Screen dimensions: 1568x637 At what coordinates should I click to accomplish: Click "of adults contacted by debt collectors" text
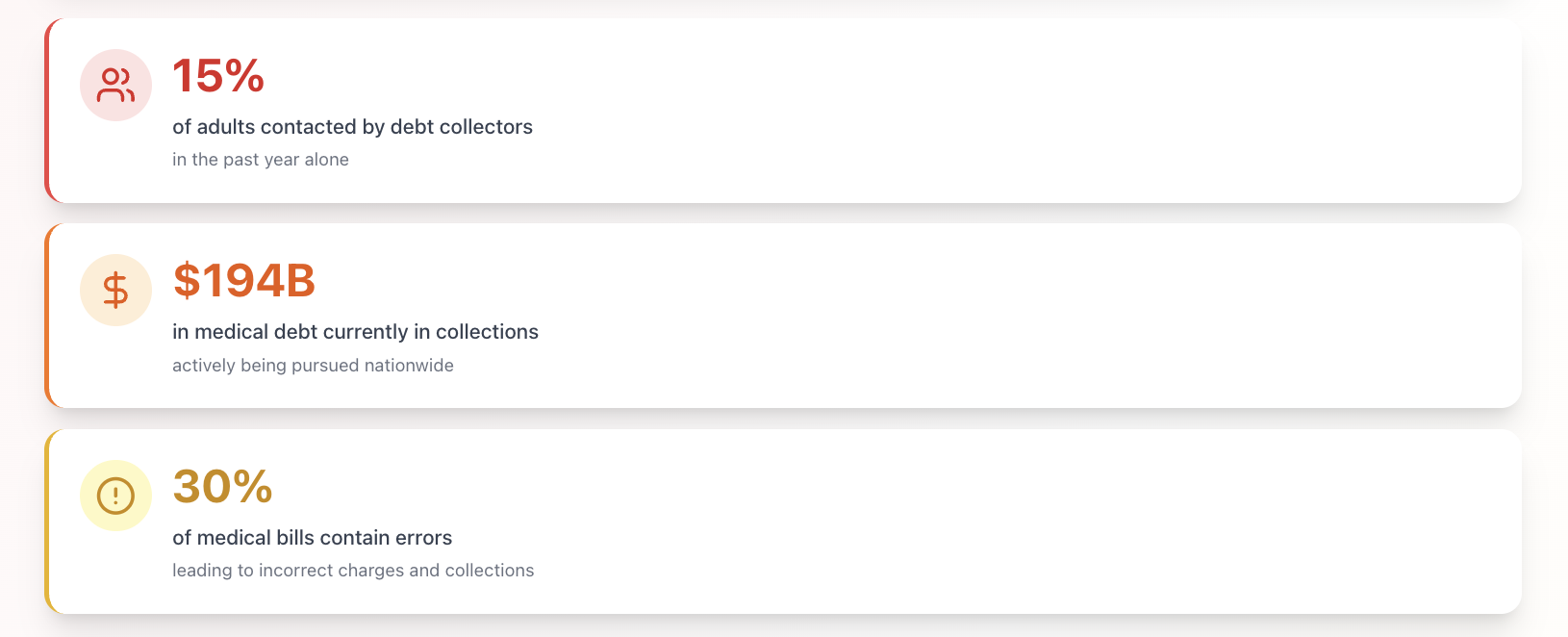[x=352, y=127]
